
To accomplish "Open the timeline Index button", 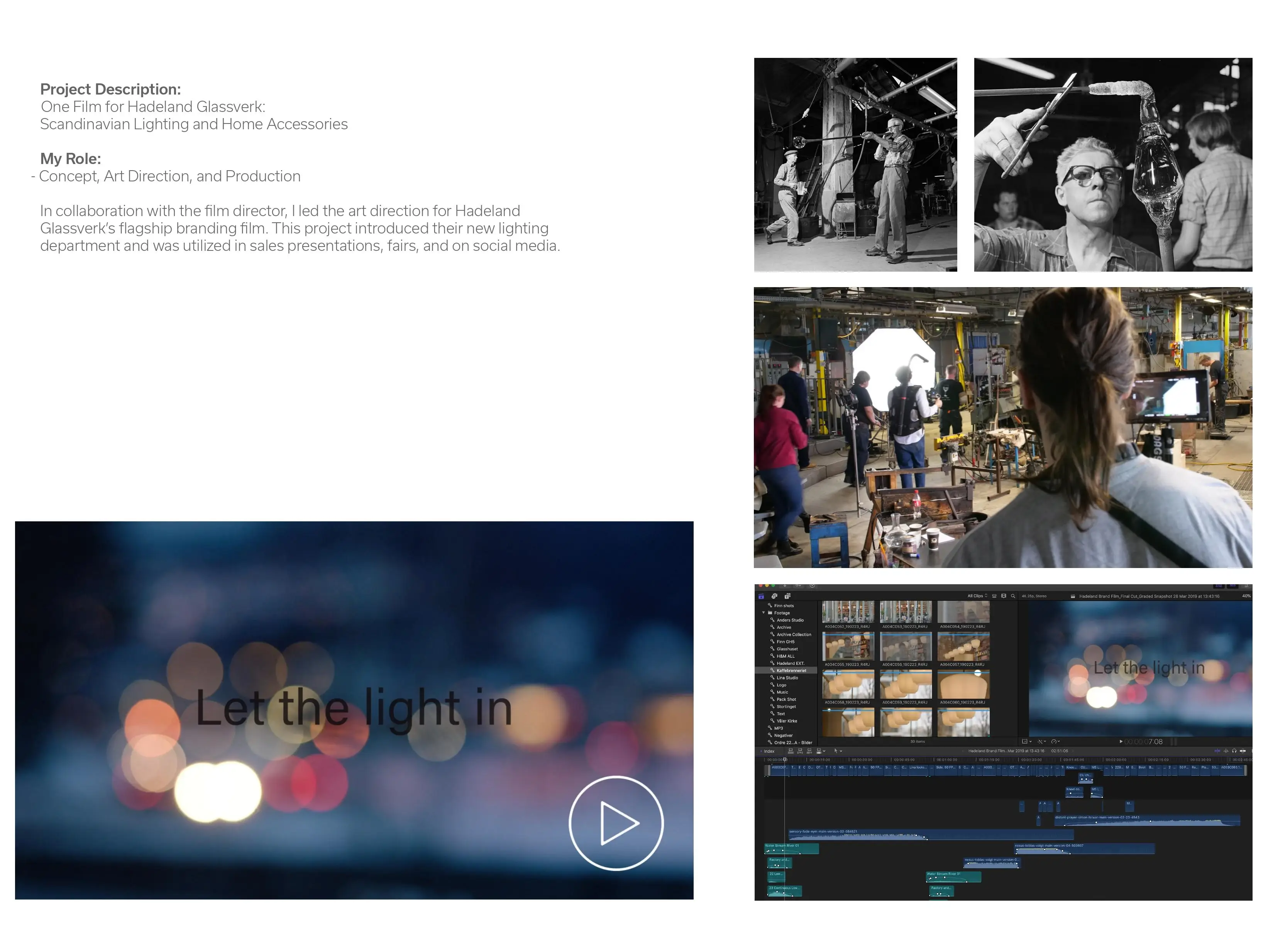I will 769,751.
